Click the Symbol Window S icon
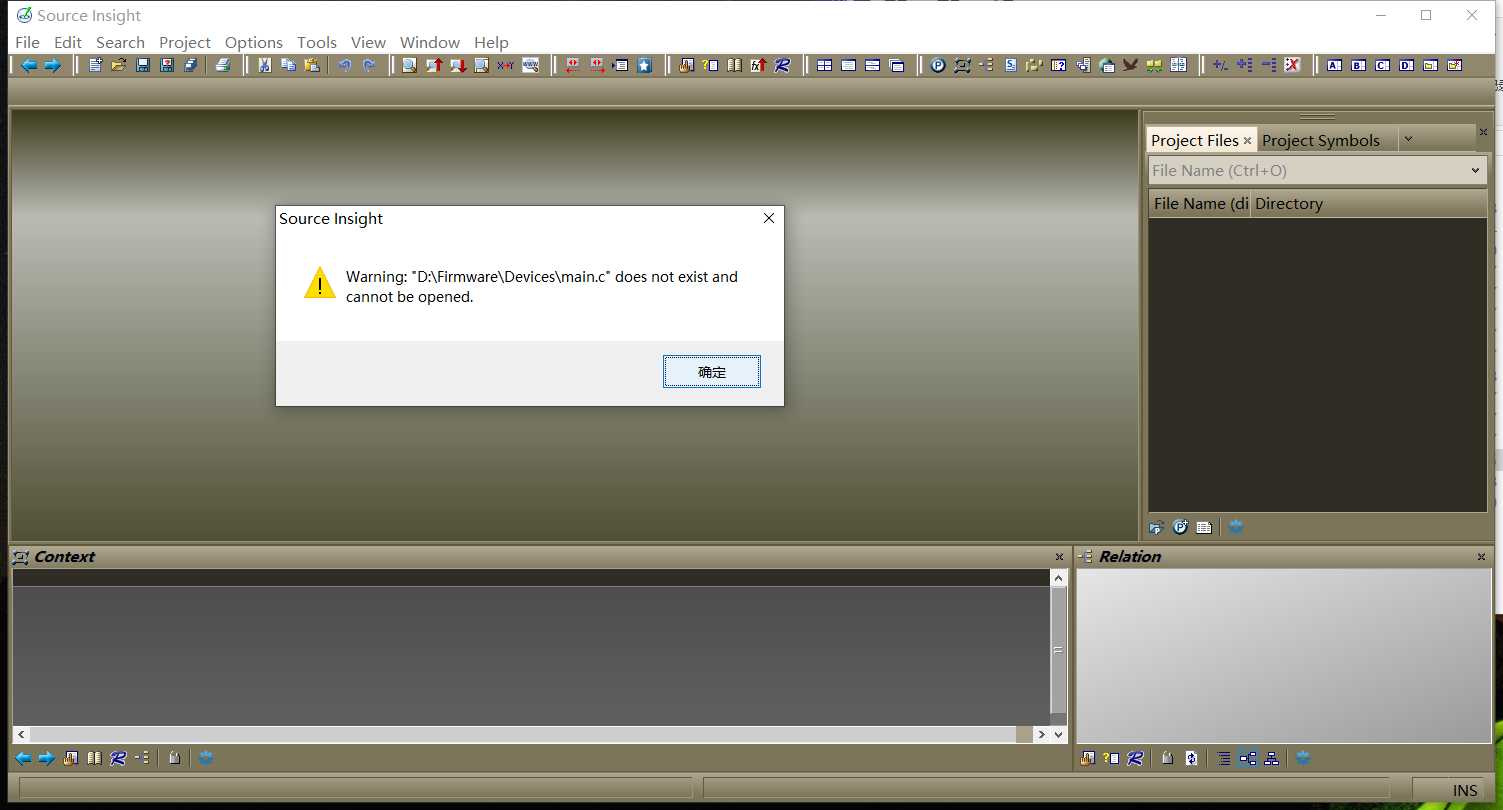This screenshot has height=810, width=1503. tap(1010, 65)
